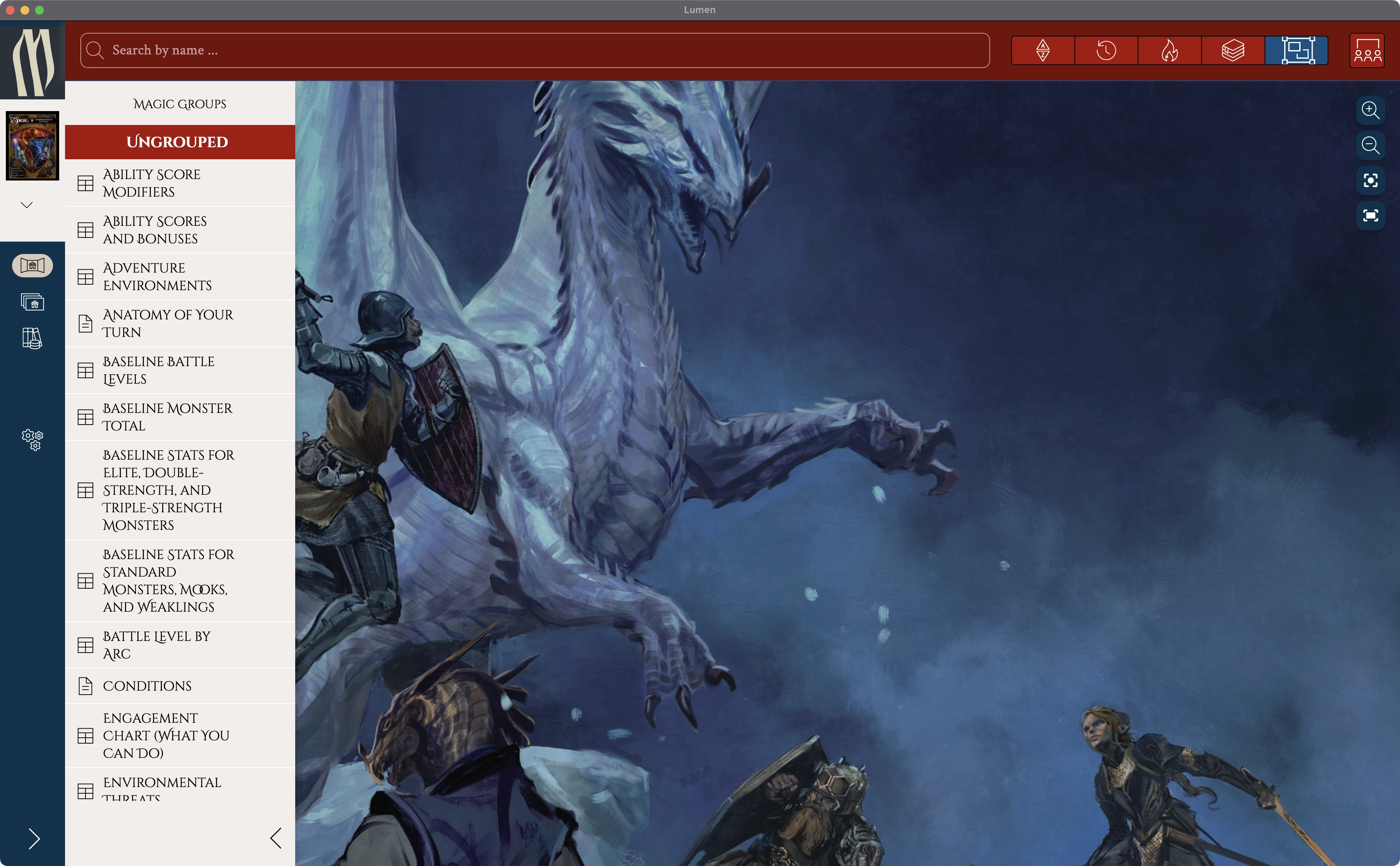Switch to the library books sidebar mode

tap(33, 338)
